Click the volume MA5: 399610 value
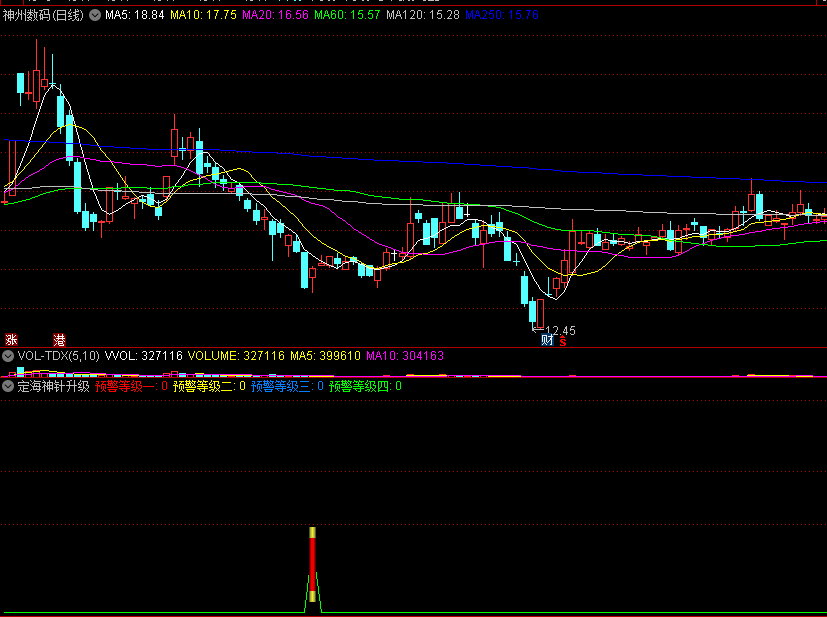Image resolution: width=827 pixels, height=617 pixels. point(325,356)
